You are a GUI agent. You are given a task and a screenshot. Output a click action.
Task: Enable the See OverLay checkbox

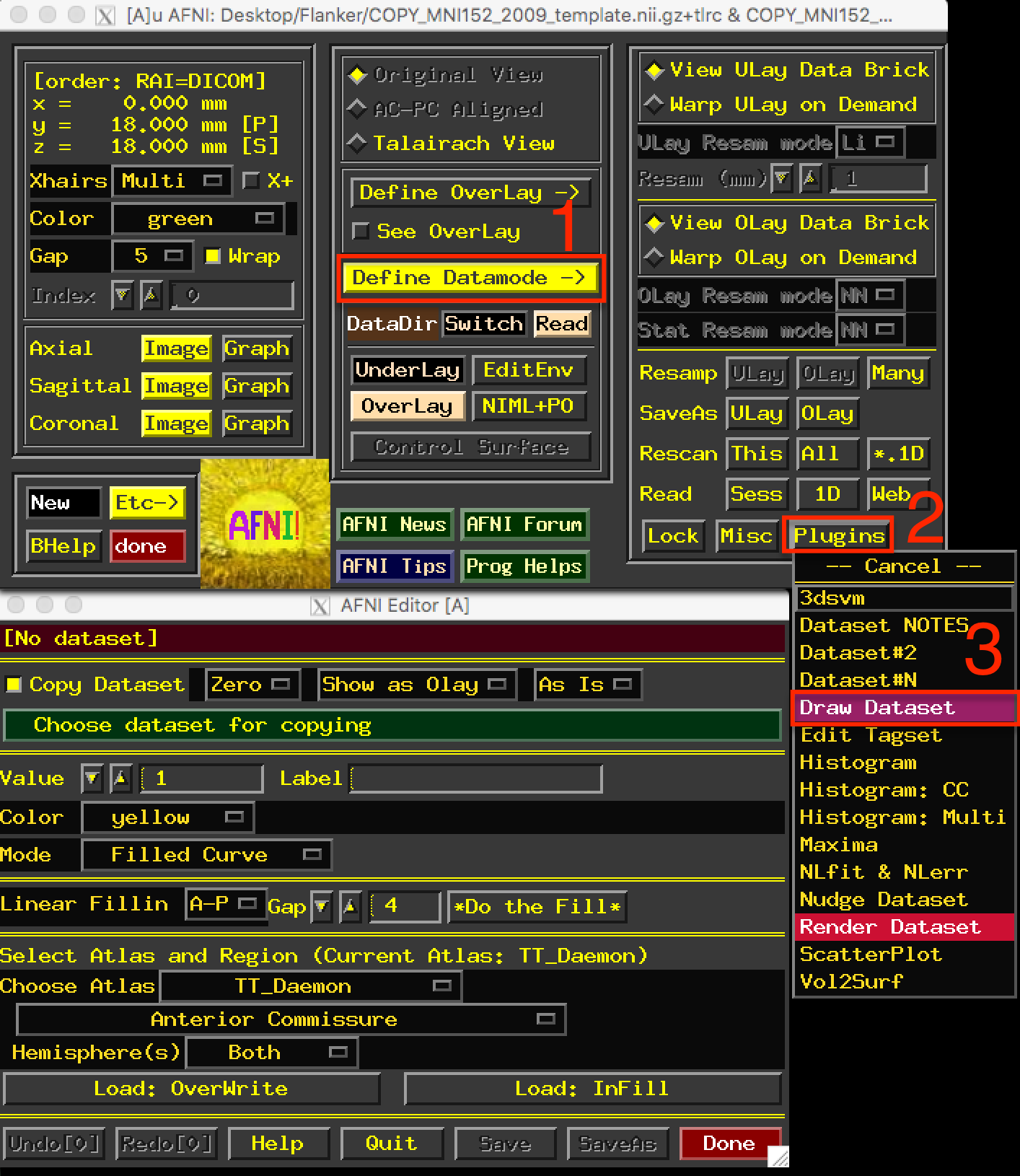pos(360,232)
